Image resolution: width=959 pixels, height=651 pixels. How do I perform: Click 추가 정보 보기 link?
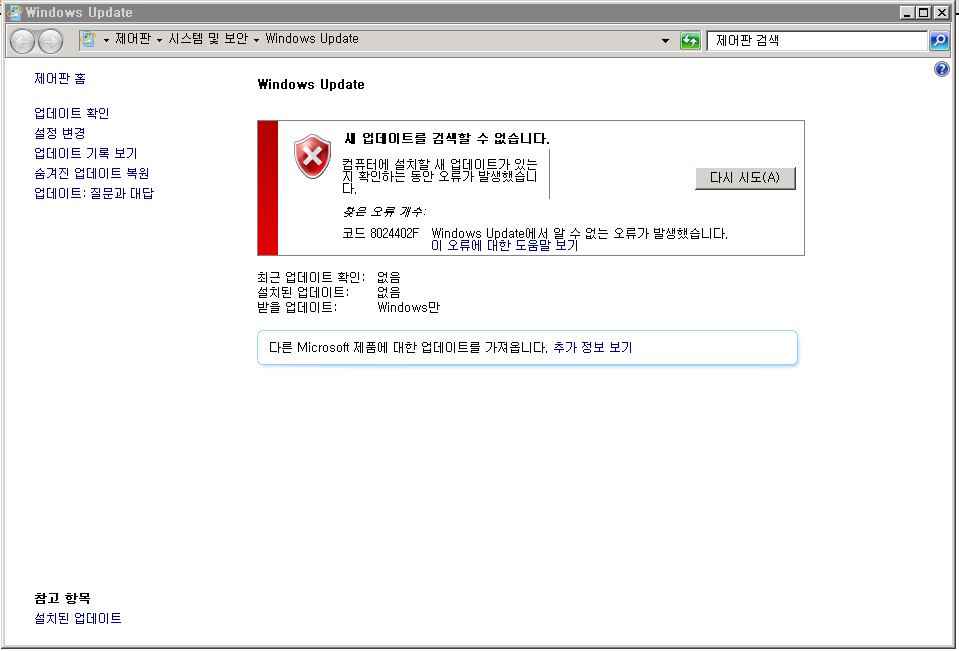click(593, 348)
